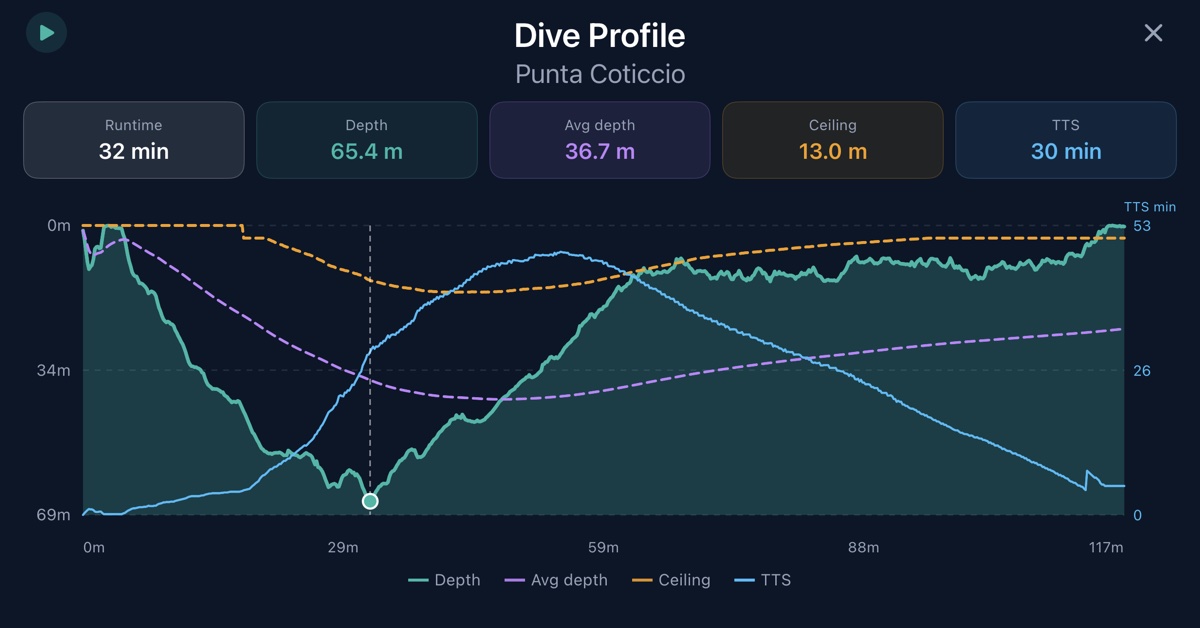Select the Depth 65.4 m card
Screen dimensions: 1200x628
pos(367,140)
